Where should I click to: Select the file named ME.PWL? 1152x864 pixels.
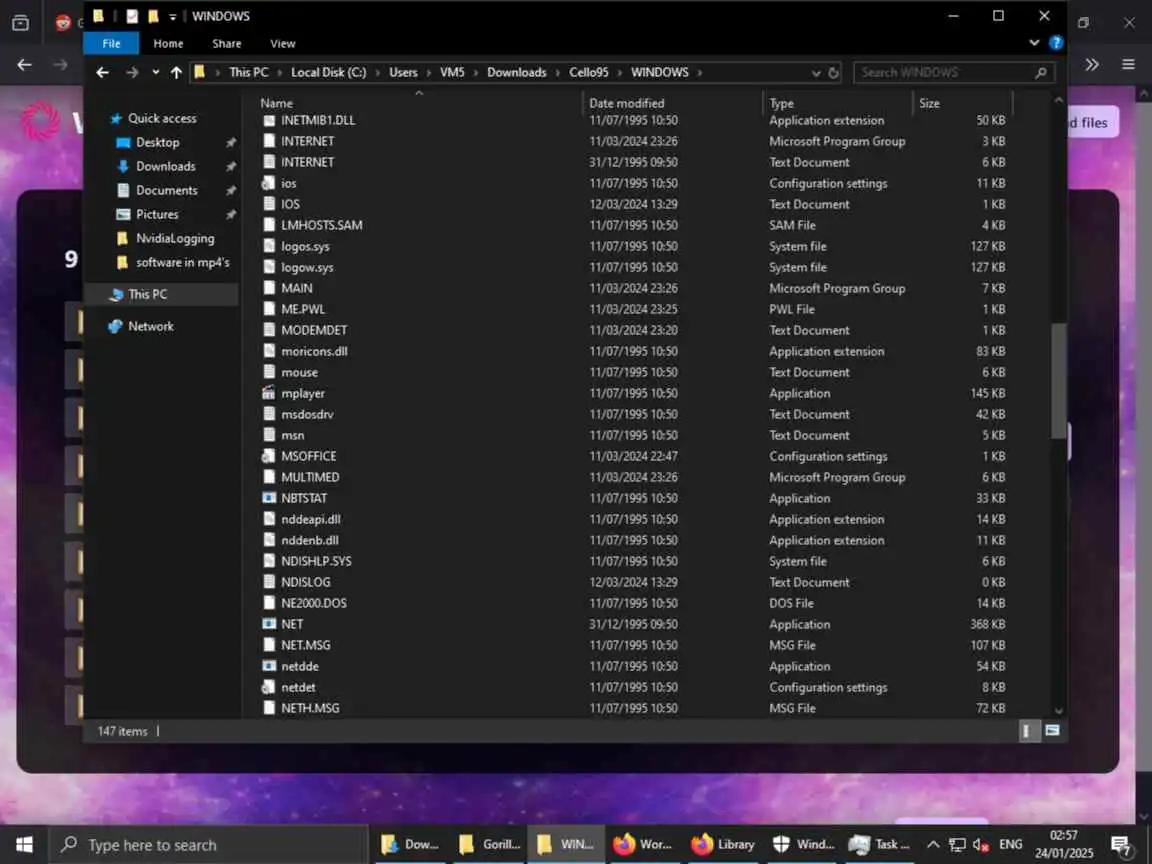click(x=303, y=309)
